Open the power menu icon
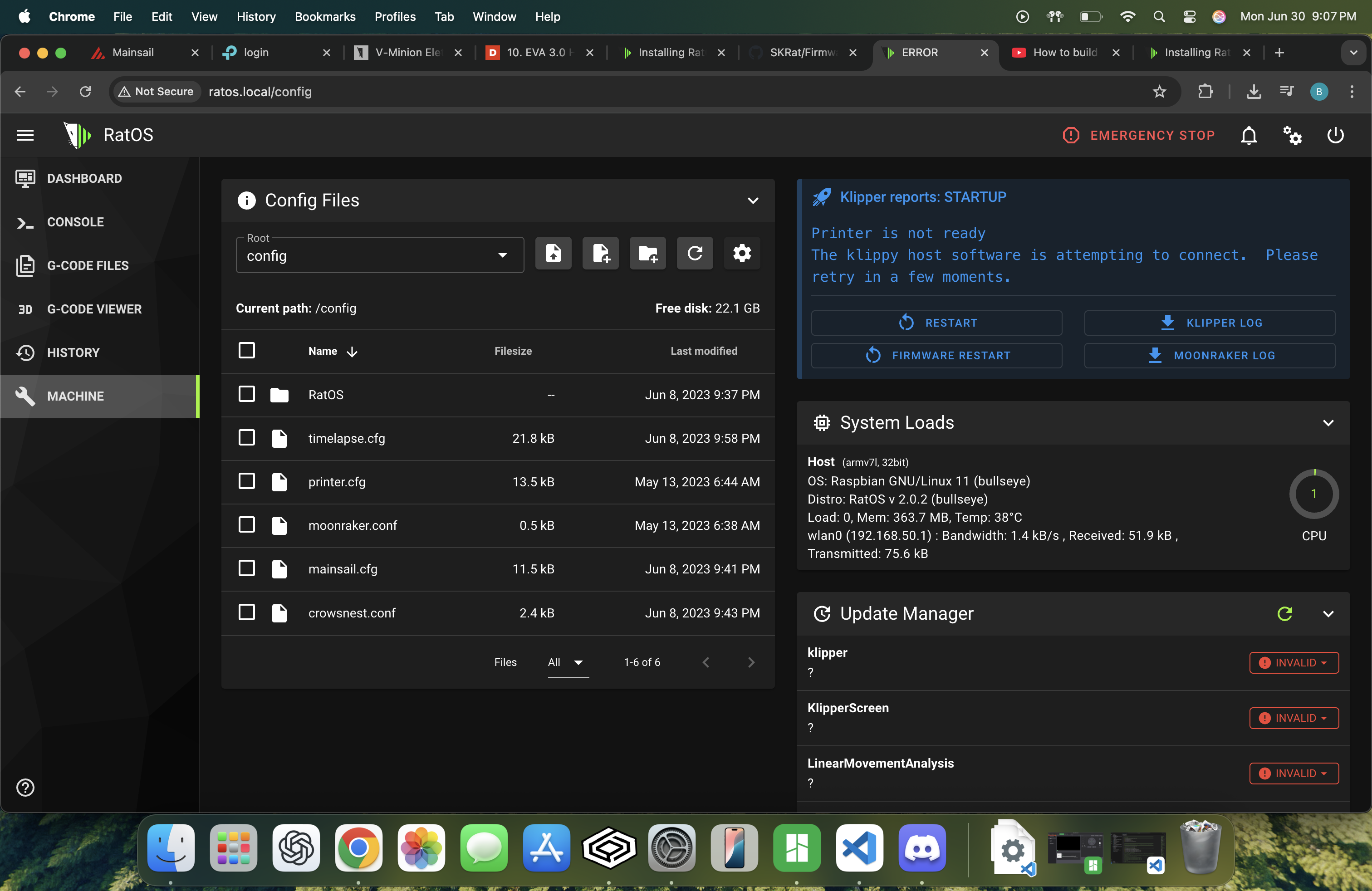 [1335, 135]
